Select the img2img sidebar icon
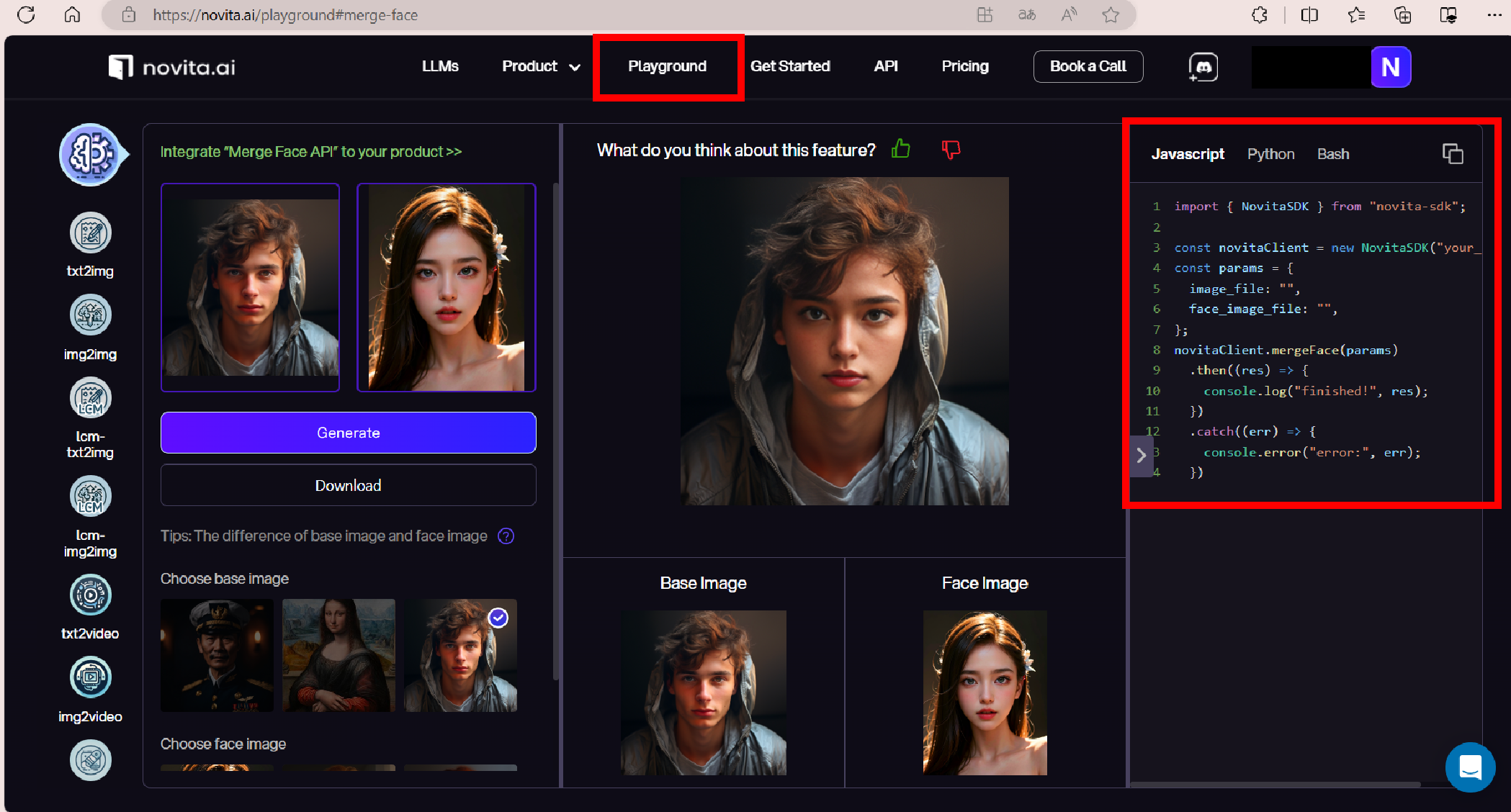 click(90, 315)
